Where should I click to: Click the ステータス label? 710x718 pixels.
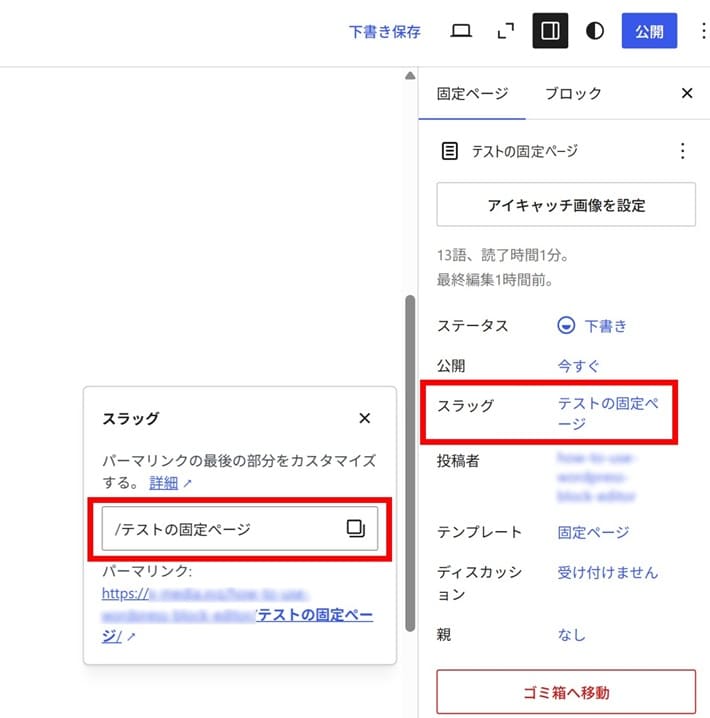(x=472, y=326)
